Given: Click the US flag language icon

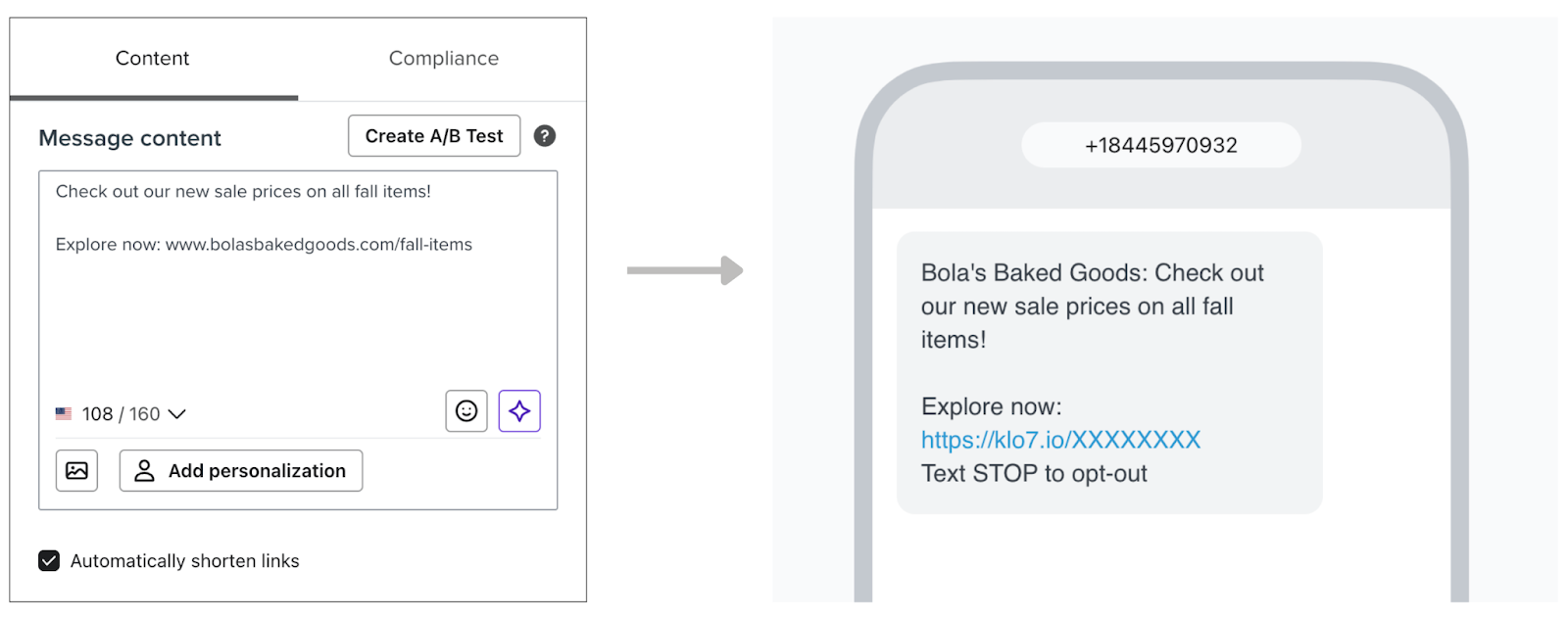Looking at the screenshot, I should click(x=64, y=413).
